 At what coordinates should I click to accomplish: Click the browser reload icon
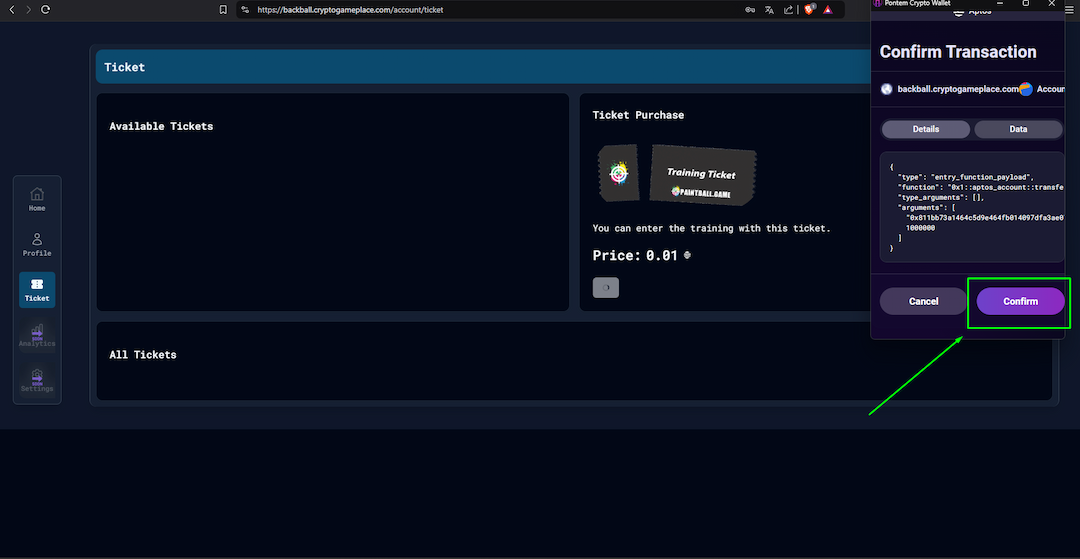[x=46, y=9]
